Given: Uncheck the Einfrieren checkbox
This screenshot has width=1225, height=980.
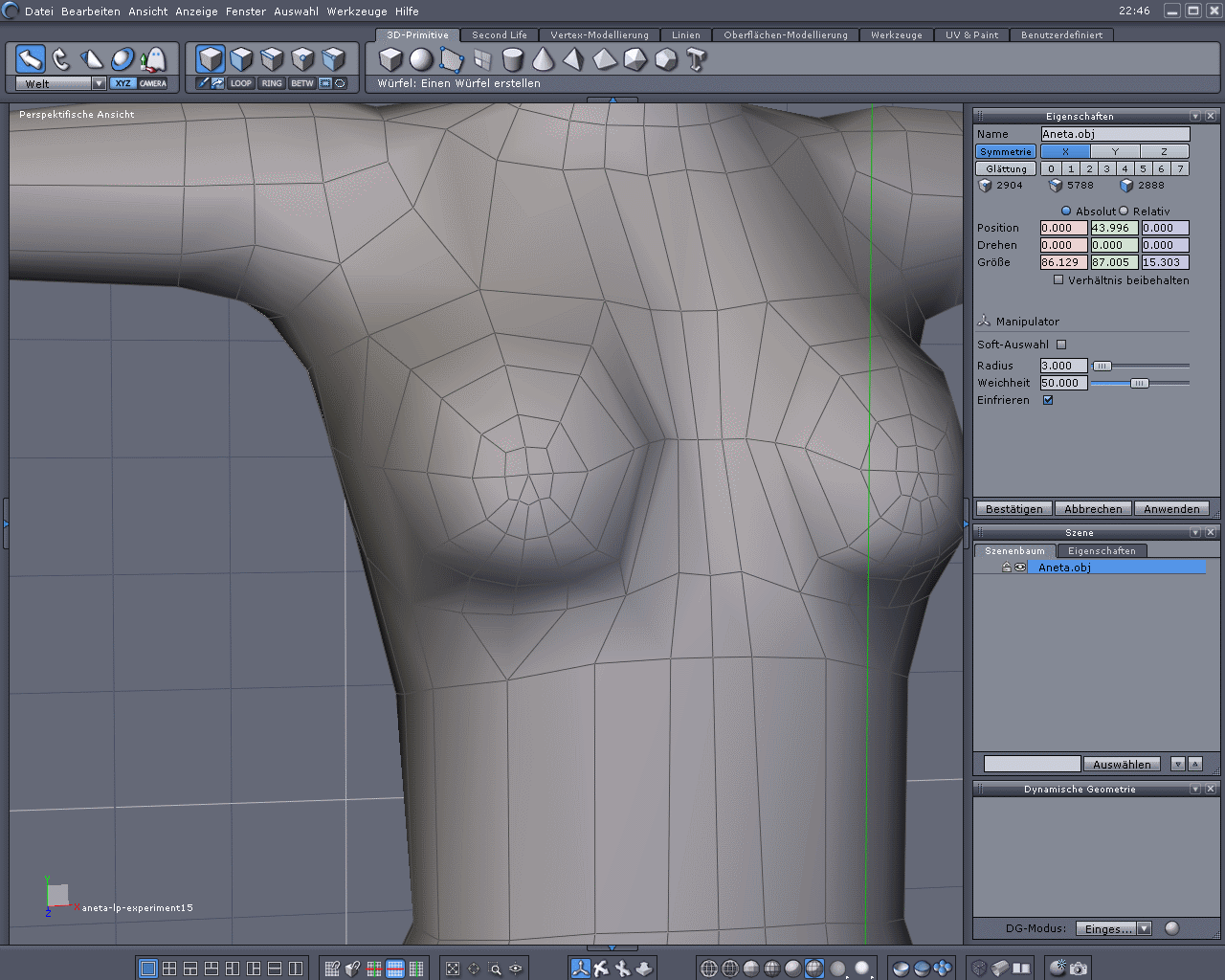Looking at the screenshot, I should coord(1048,400).
